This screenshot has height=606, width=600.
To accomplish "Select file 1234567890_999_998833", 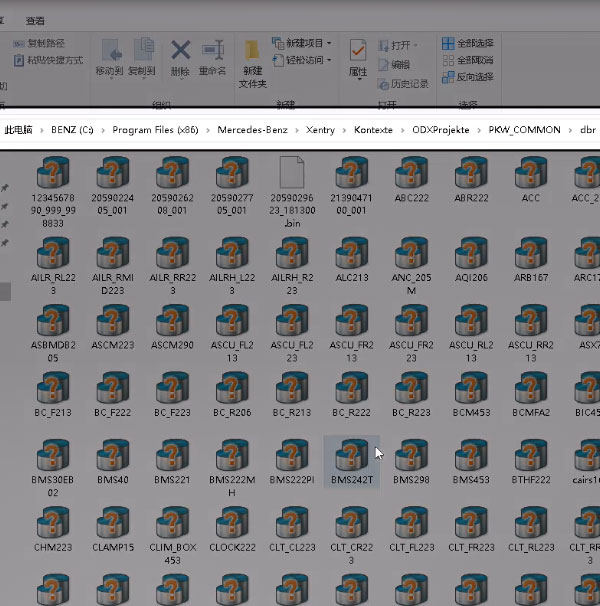I will coord(53,192).
